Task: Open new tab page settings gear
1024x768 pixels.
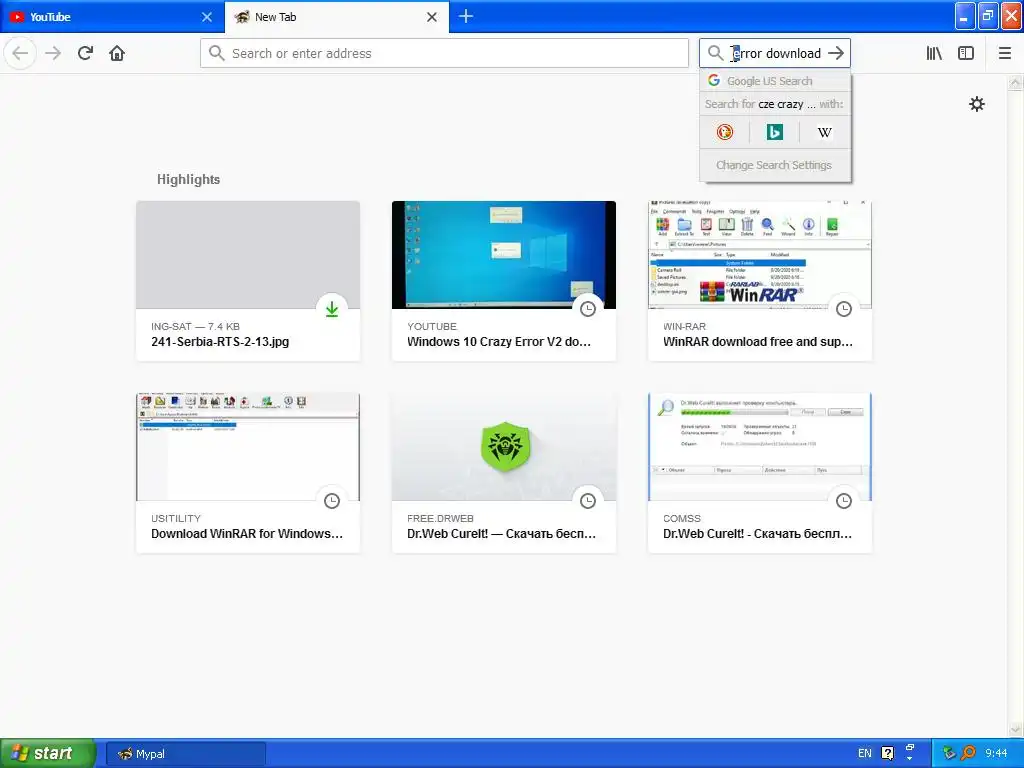Action: coord(976,104)
